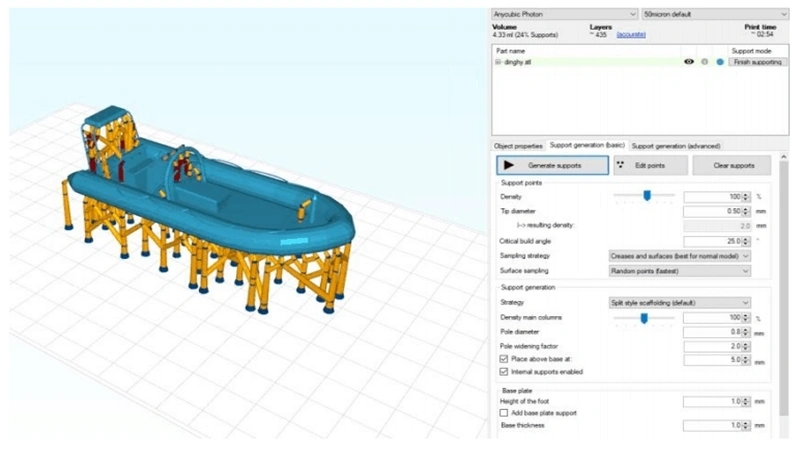The height and width of the screenshot is (450, 800).
Task: Click the Pole widening factor field
Action: [712, 346]
